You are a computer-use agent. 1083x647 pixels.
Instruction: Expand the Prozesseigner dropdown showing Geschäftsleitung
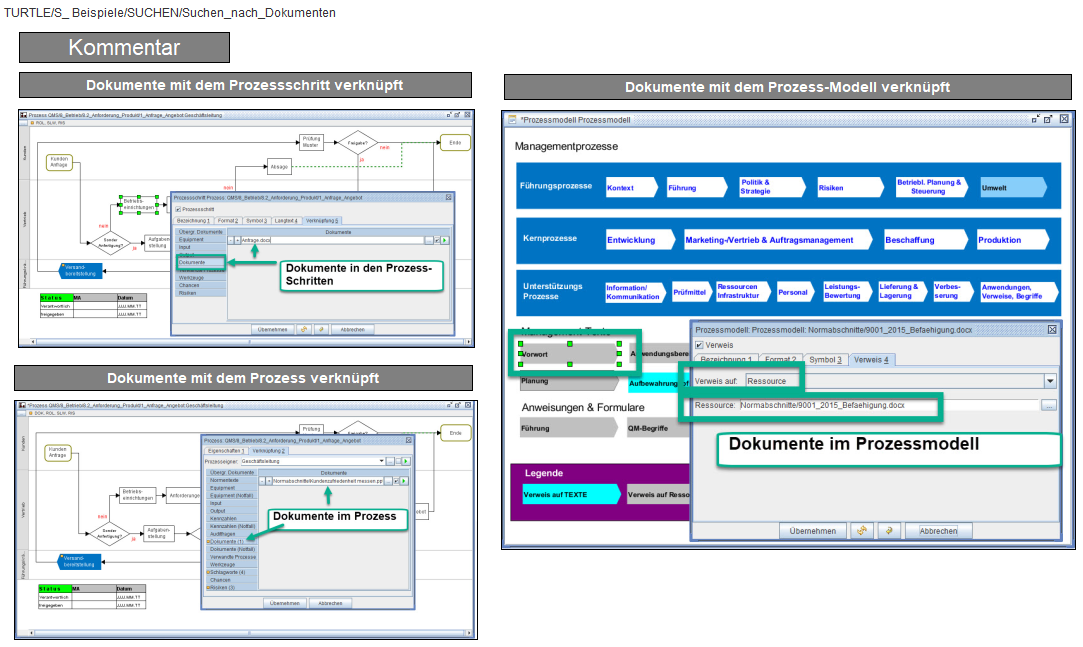[314, 461]
